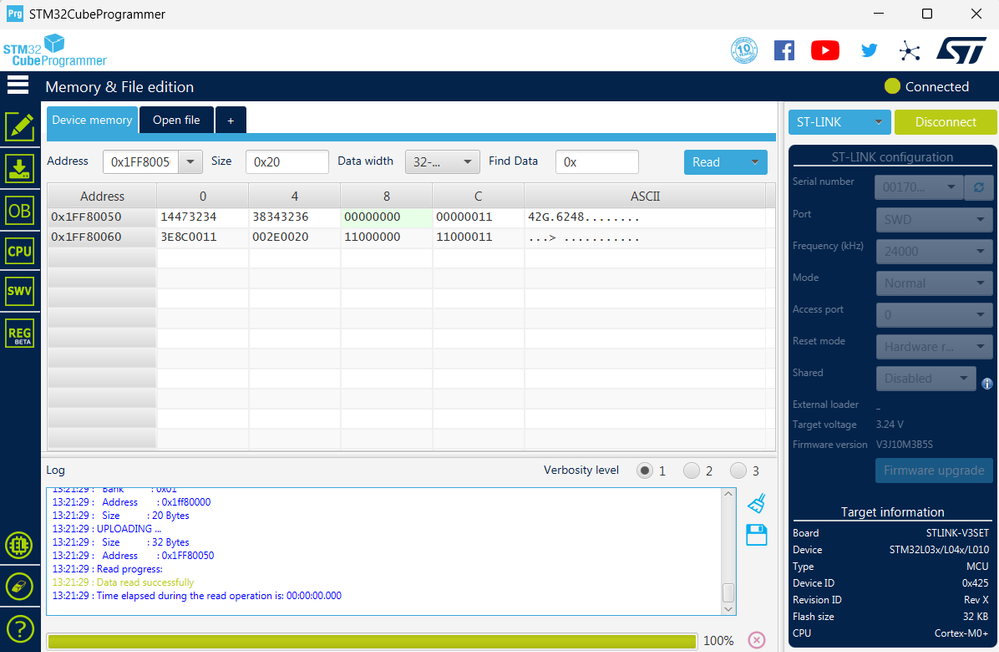Click the Shared mode info icon
The image size is (999, 652).
[987, 384]
